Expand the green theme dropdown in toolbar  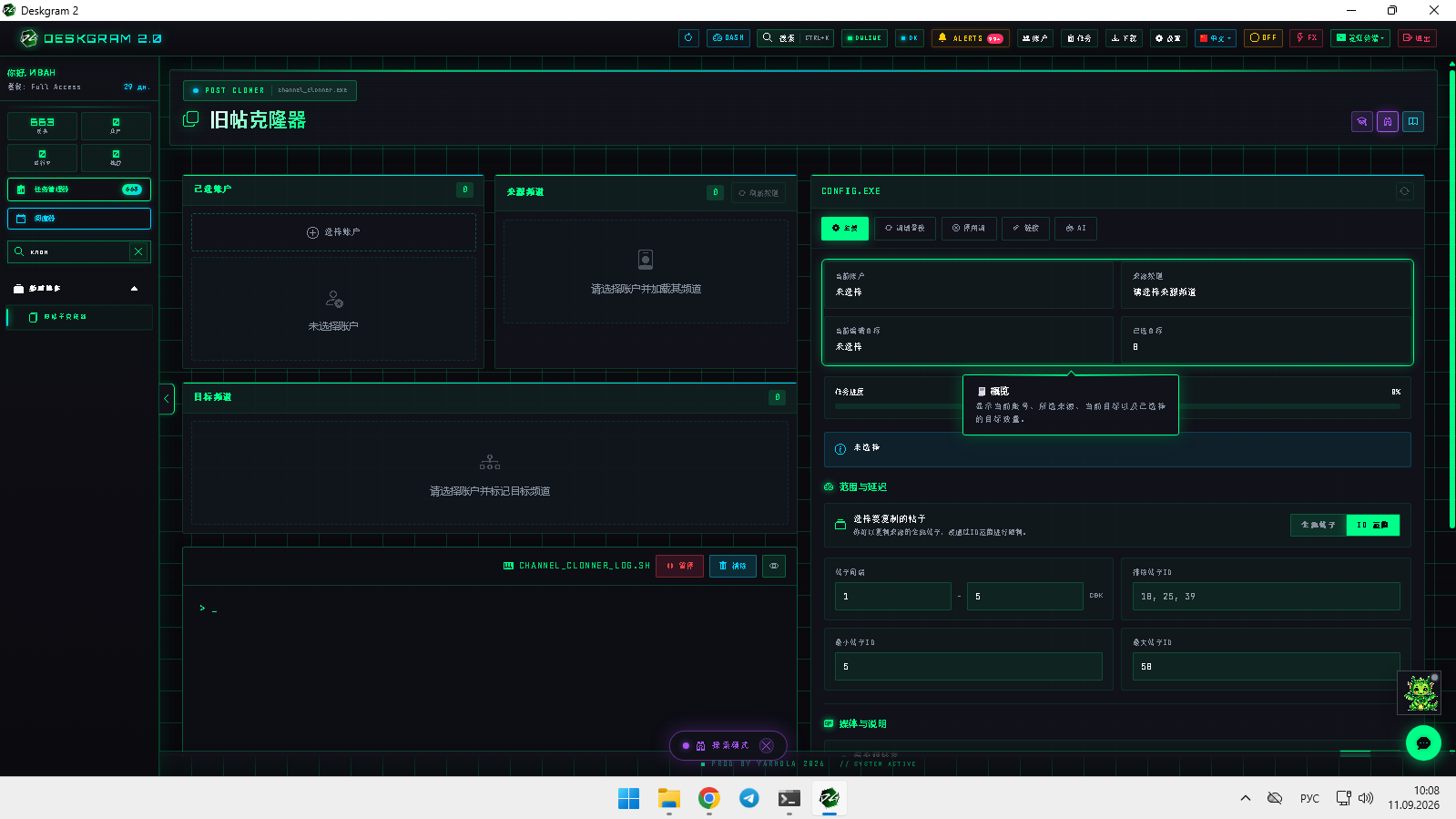click(1360, 38)
